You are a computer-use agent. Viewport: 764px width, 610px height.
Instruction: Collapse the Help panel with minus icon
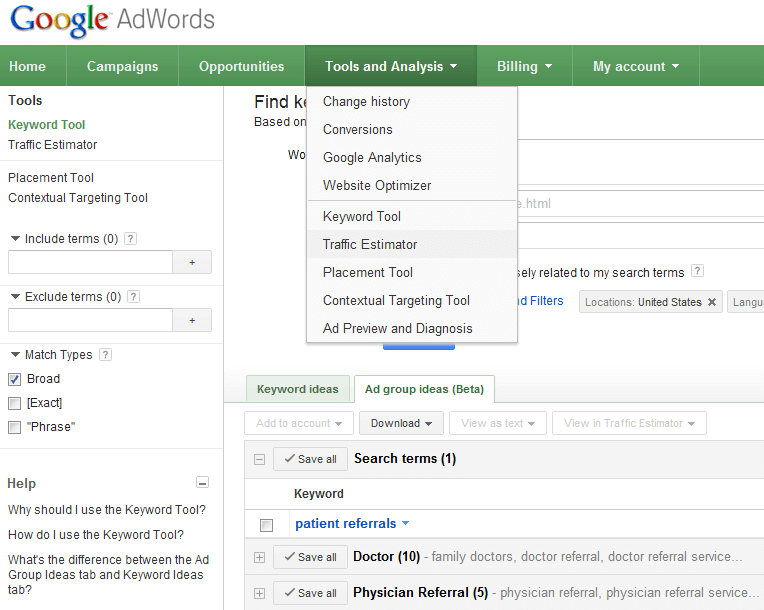click(x=202, y=482)
